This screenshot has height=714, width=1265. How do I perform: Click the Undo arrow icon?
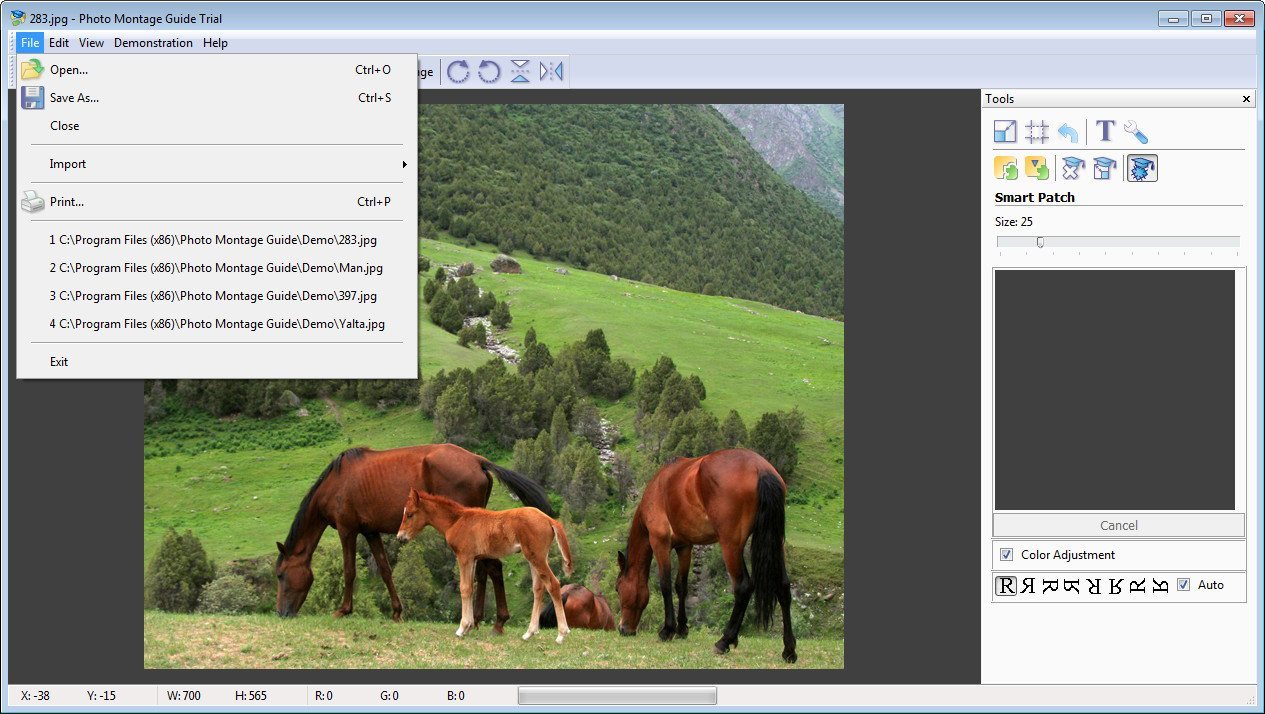[1068, 131]
